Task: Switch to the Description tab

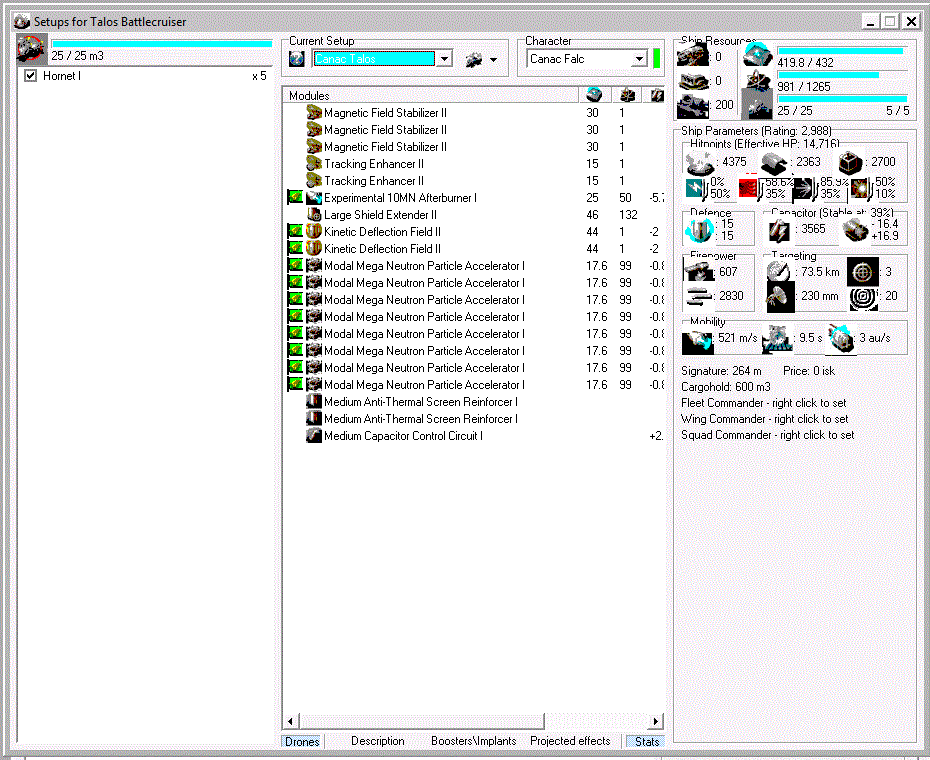Action: 378,741
